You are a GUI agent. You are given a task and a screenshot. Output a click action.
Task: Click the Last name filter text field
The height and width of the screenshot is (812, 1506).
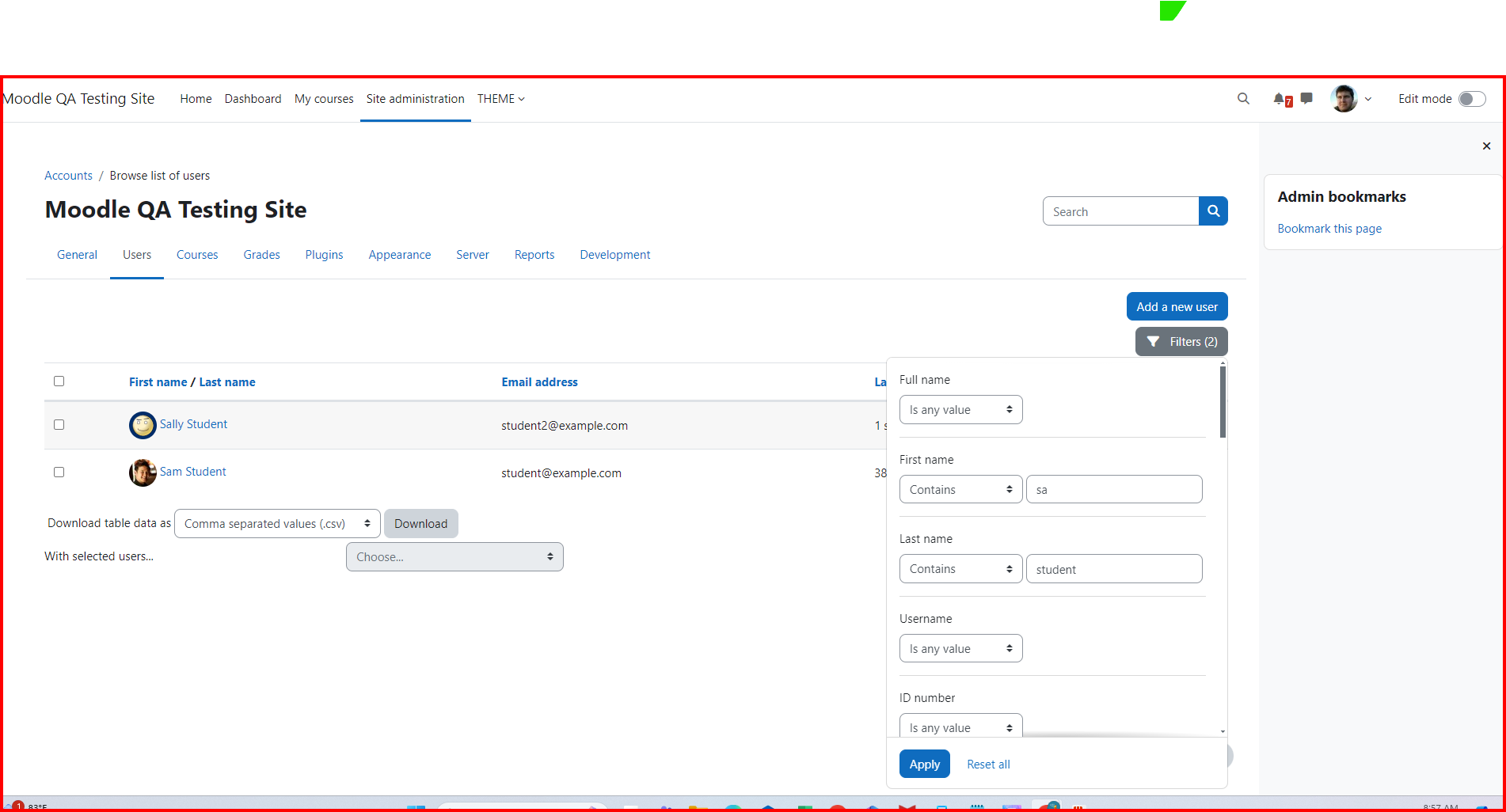[x=1114, y=568]
